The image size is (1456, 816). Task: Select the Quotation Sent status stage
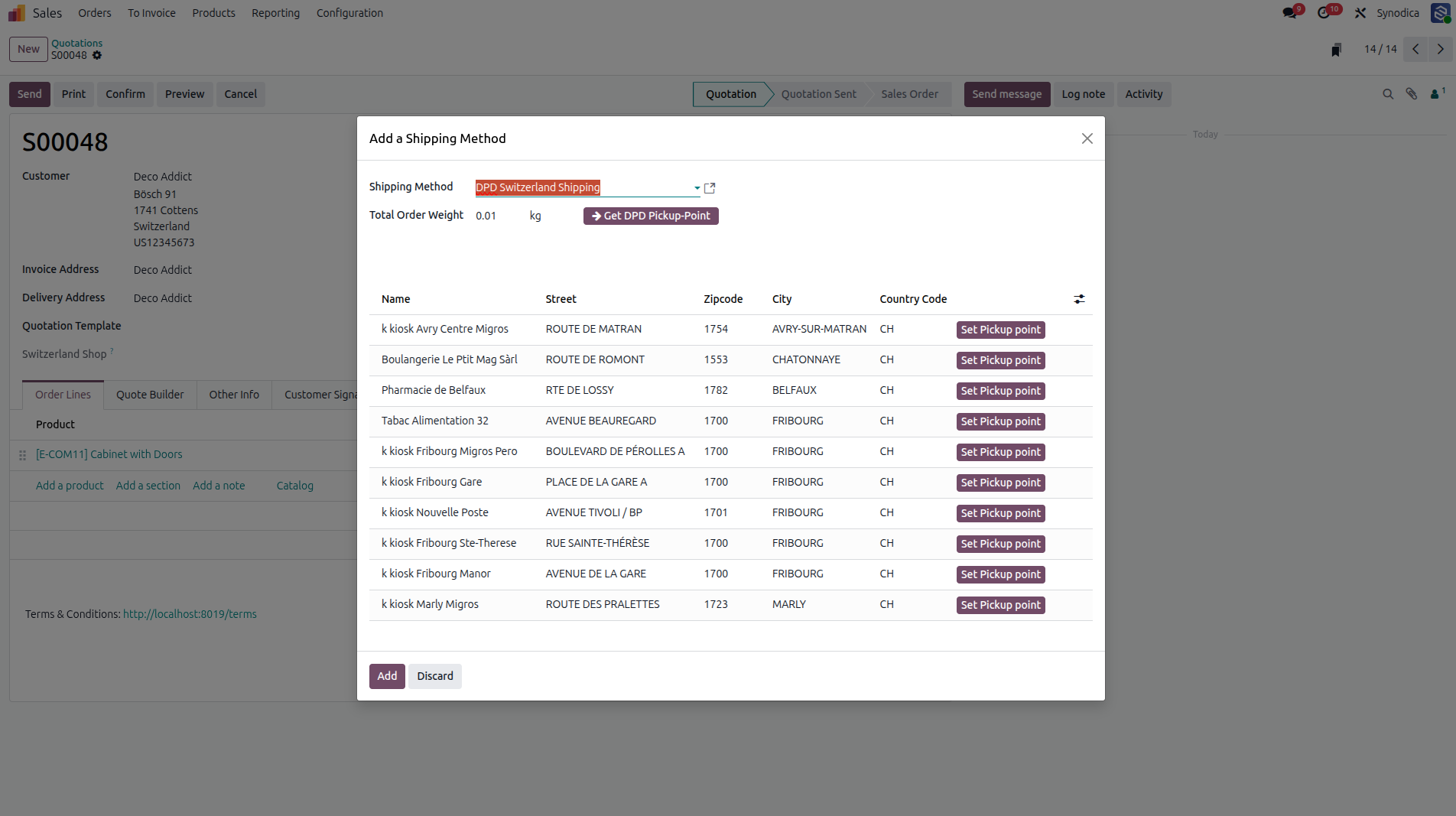pyautogui.click(x=818, y=94)
